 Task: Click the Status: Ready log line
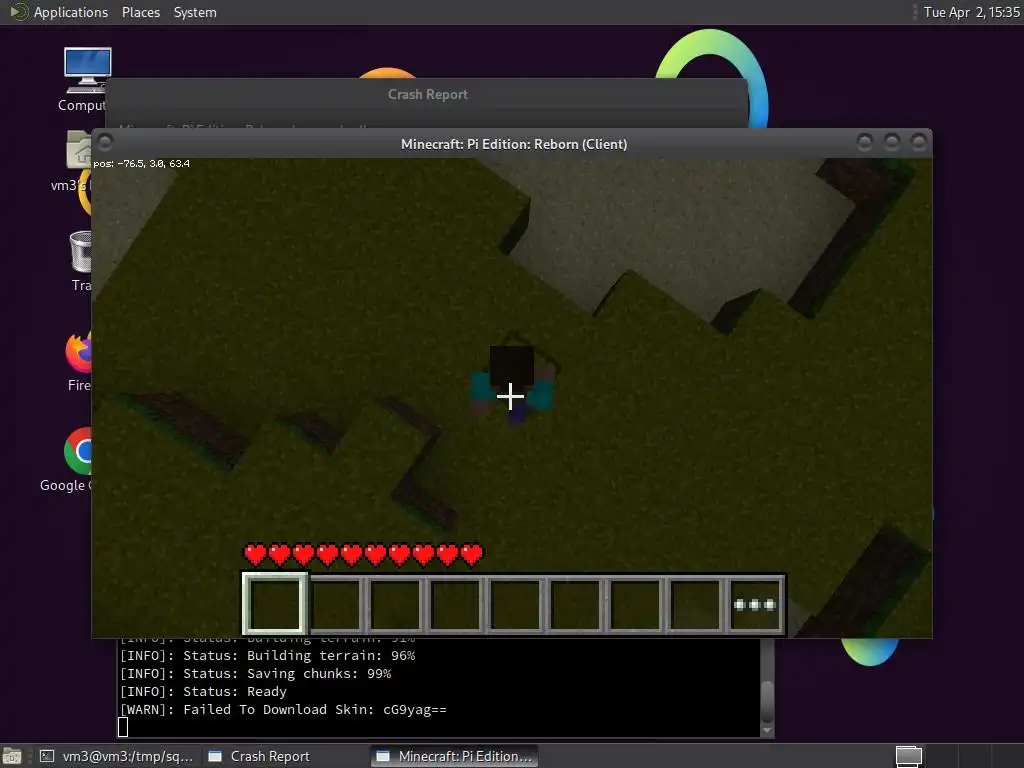203,692
